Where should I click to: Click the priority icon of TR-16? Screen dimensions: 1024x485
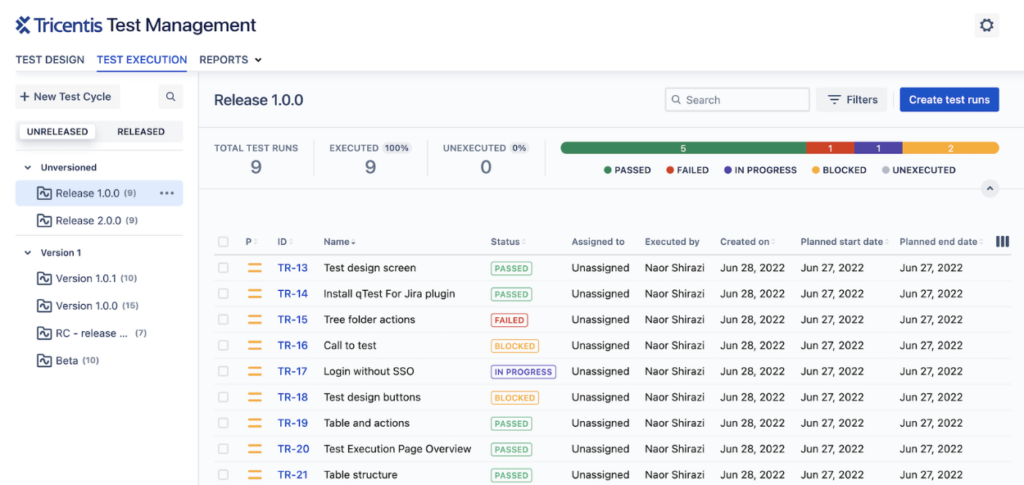tap(254, 345)
